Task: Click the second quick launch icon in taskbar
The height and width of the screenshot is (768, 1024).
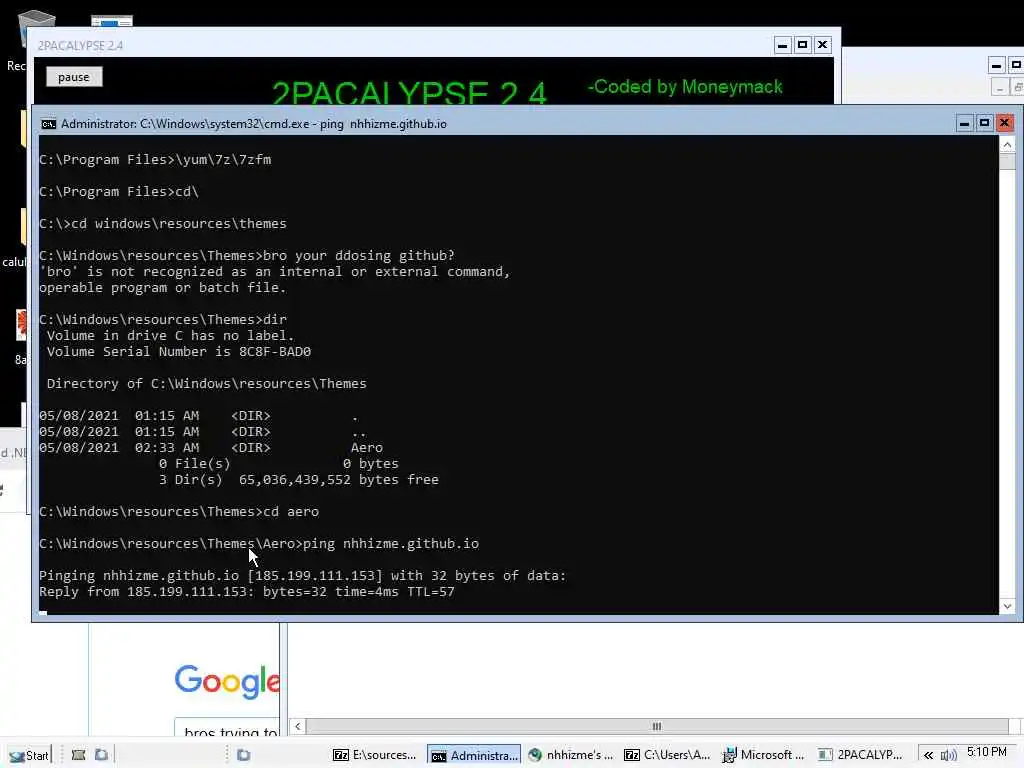Action: (101, 755)
